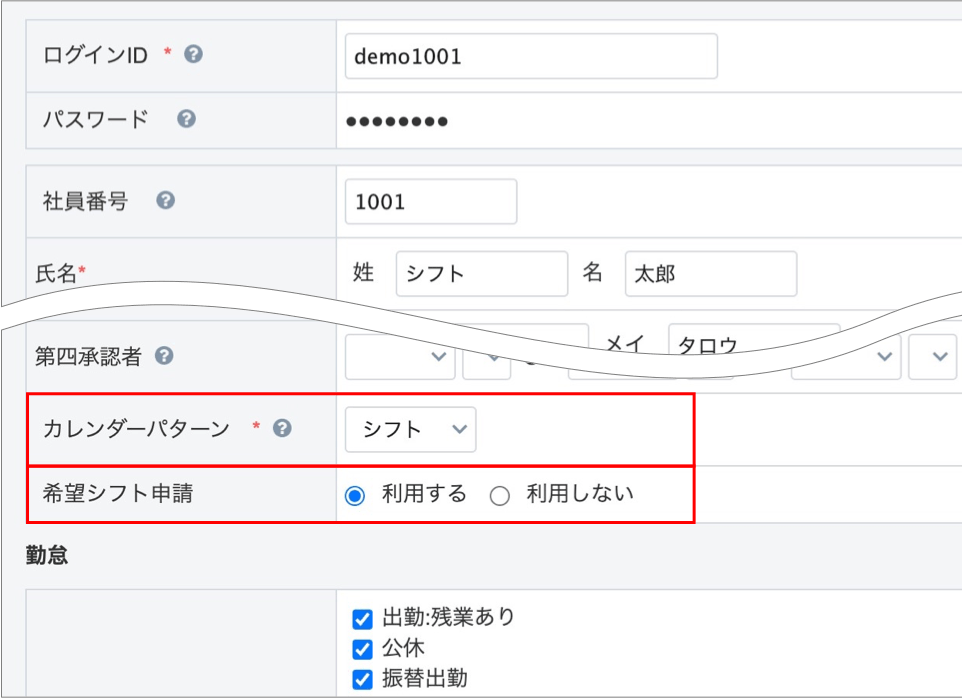The image size is (962, 698).
Task: Select the 利用しない radio option
Action: pyautogui.click(x=500, y=496)
